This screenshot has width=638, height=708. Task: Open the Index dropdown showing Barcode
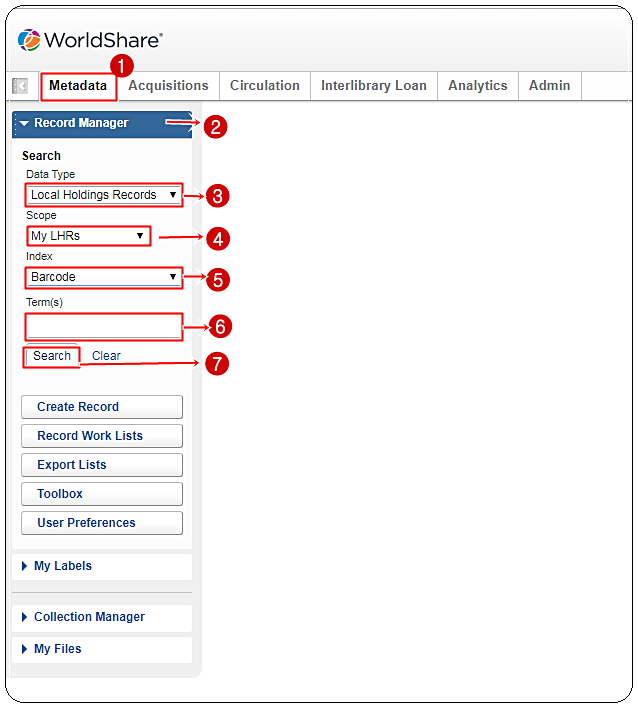click(103, 277)
